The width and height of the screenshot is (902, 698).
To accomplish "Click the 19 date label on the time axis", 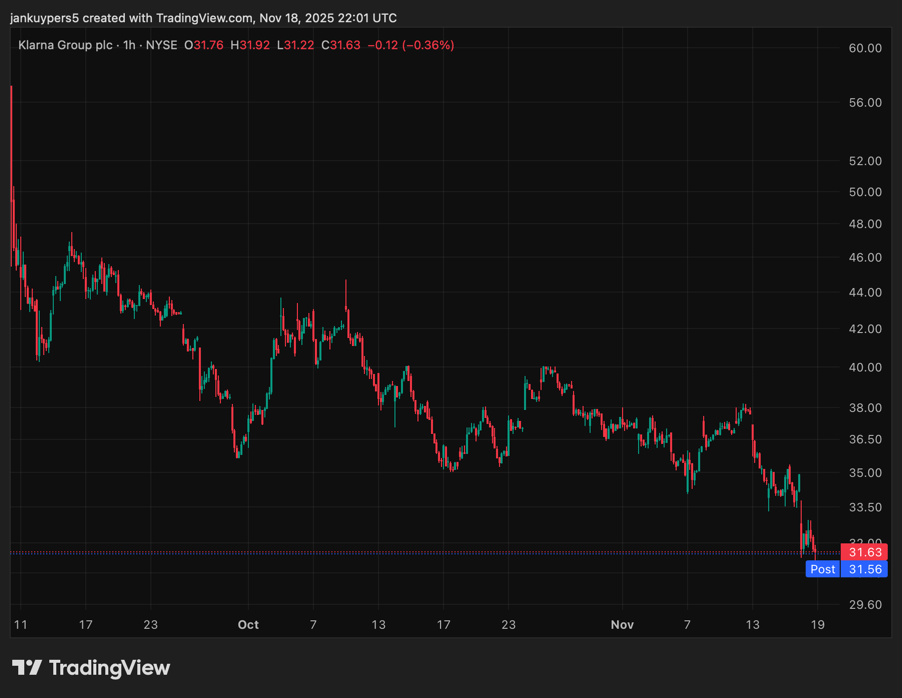I will click(817, 624).
